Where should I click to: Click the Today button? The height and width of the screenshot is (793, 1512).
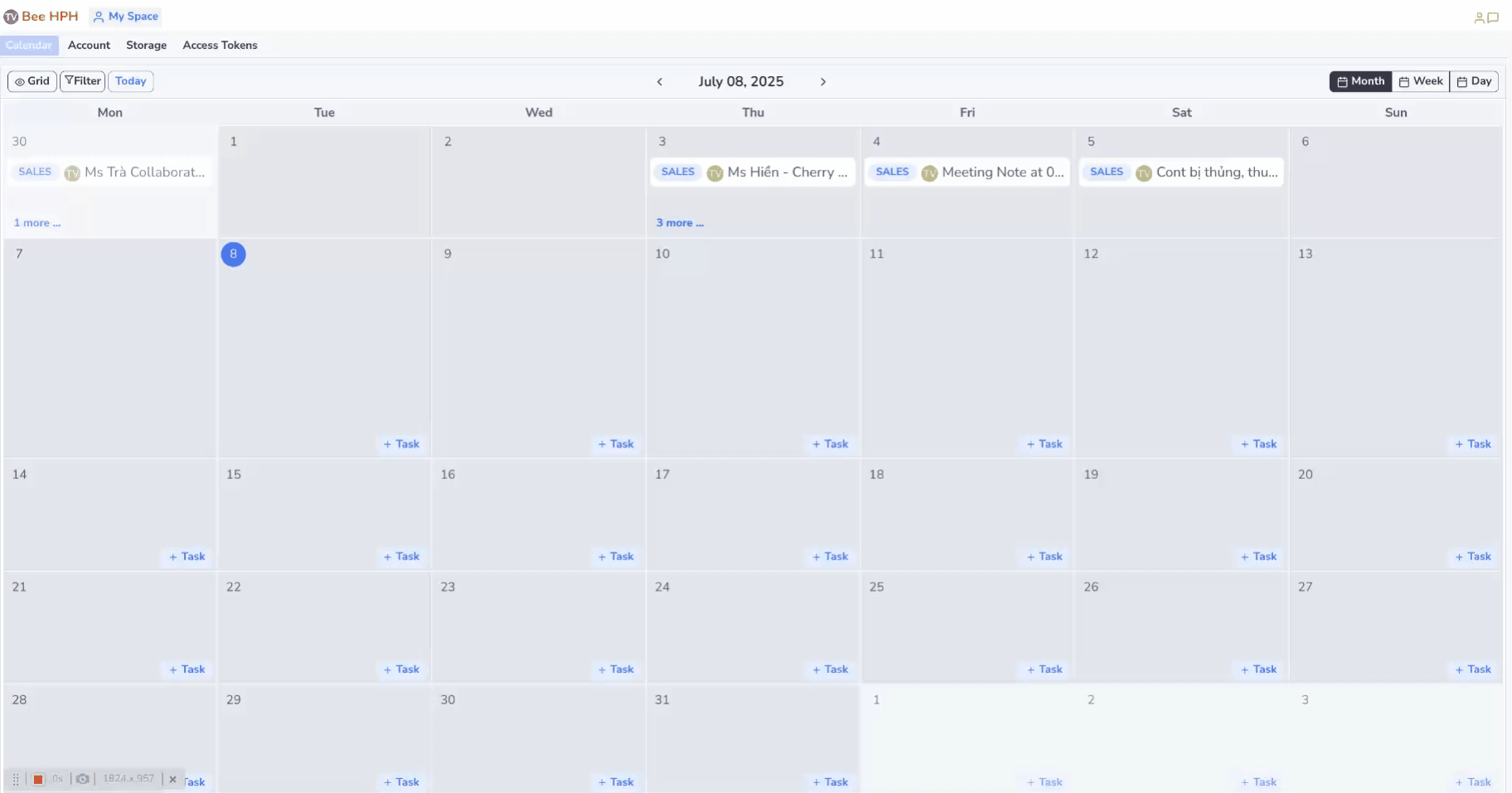pyautogui.click(x=131, y=81)
